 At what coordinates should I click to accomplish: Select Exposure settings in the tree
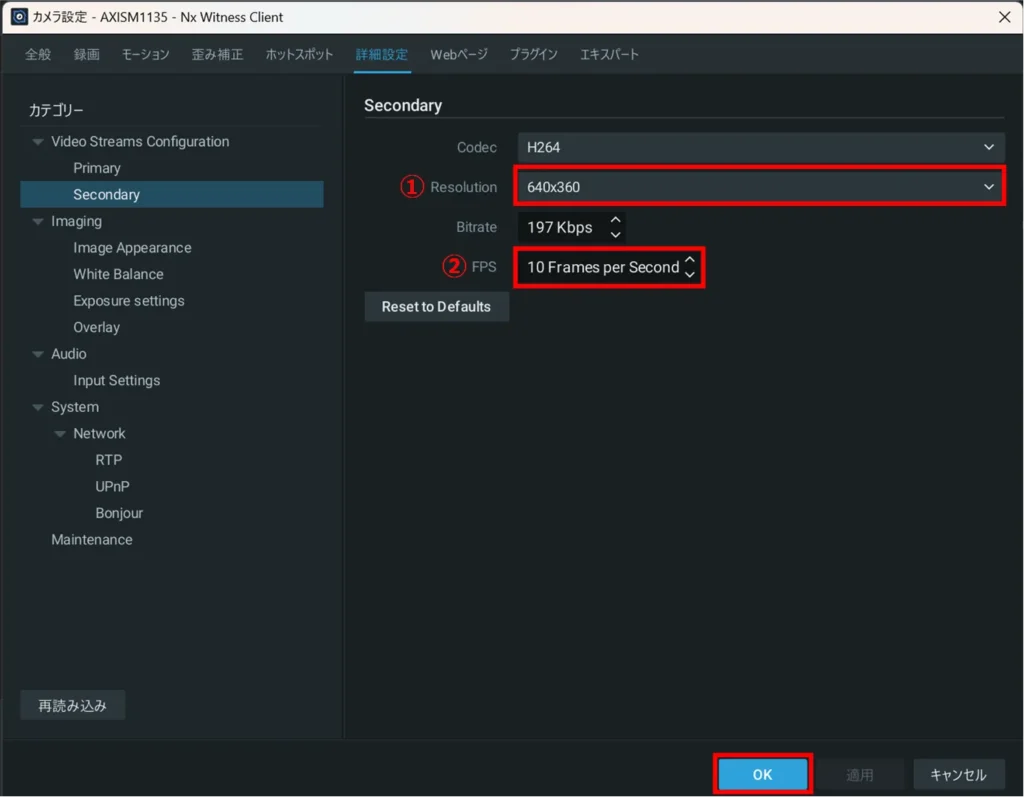pyautogui.click(x=129, y=301)
